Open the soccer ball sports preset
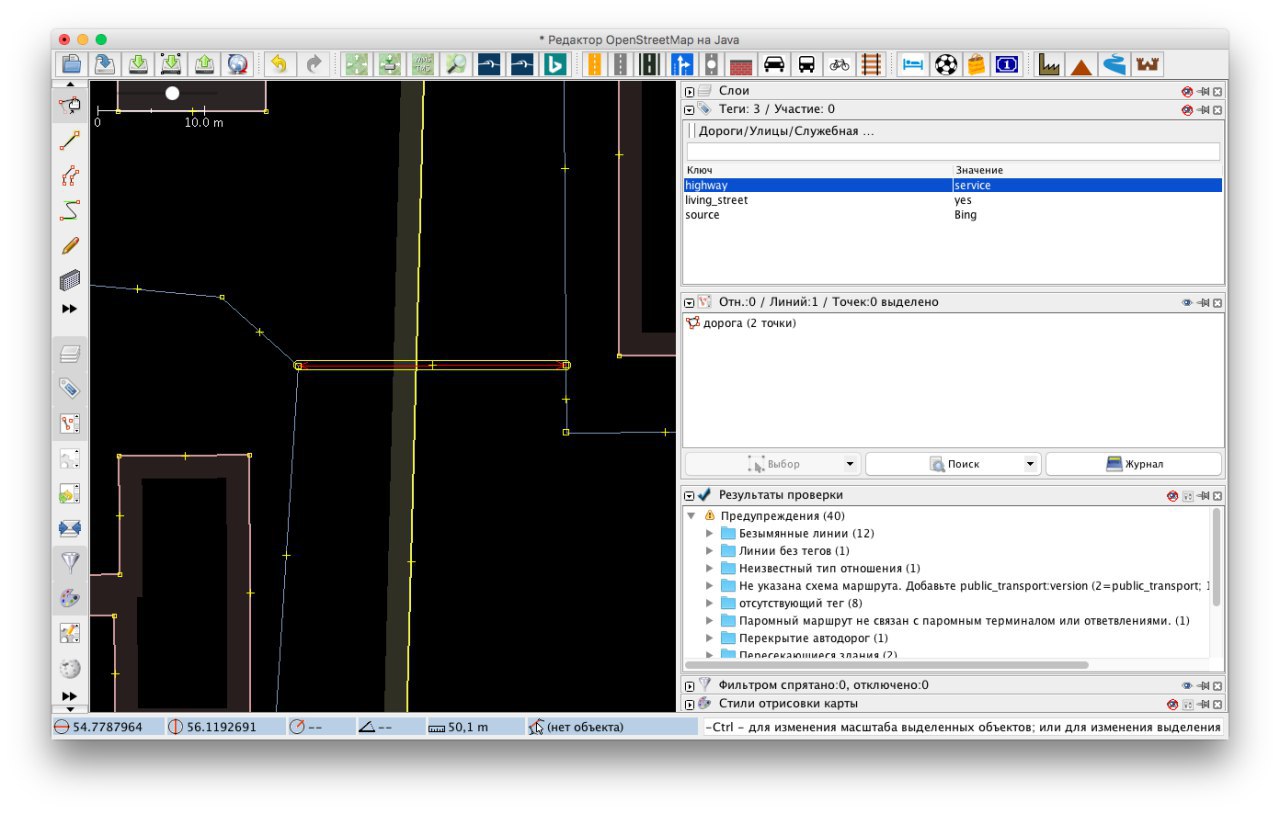 945,64
